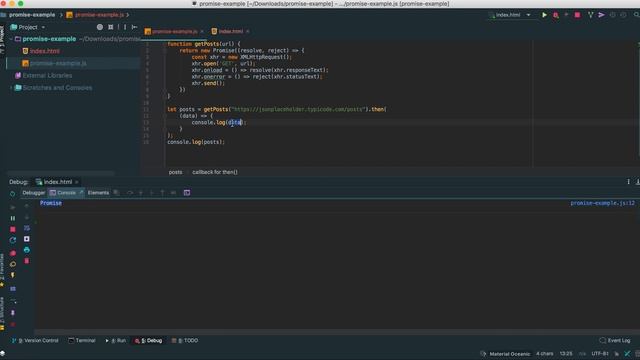This screenshot has width=640, height=360.
Task: Click promise-example breadcrumb in navigation bar
Action: pos(32,15)
